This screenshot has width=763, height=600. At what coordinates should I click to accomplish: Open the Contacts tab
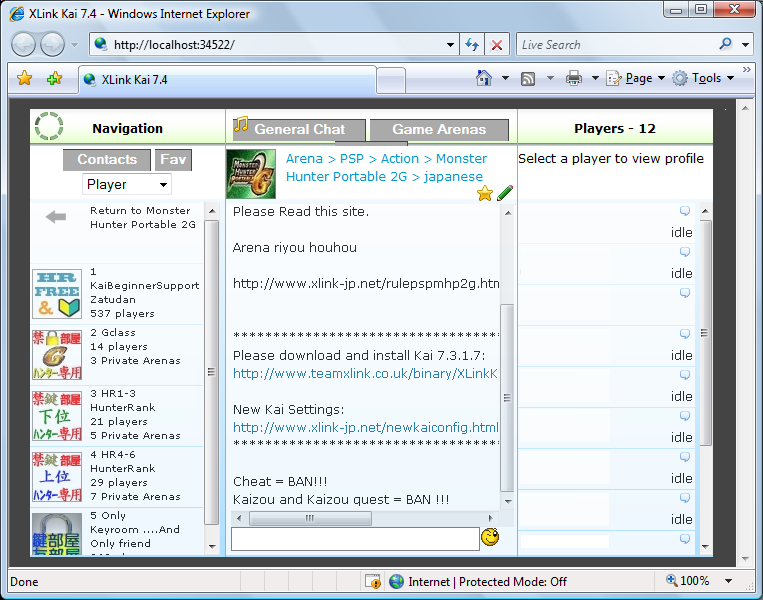107,160
